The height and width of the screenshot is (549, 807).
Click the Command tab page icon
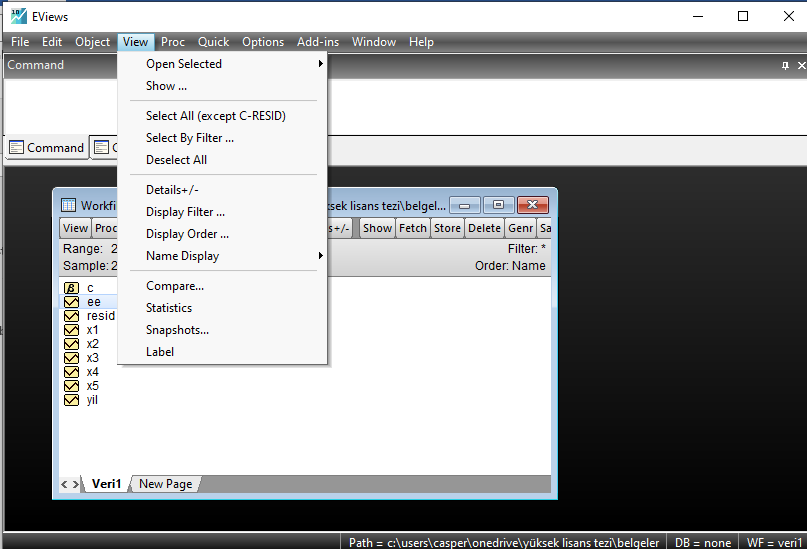16,148
